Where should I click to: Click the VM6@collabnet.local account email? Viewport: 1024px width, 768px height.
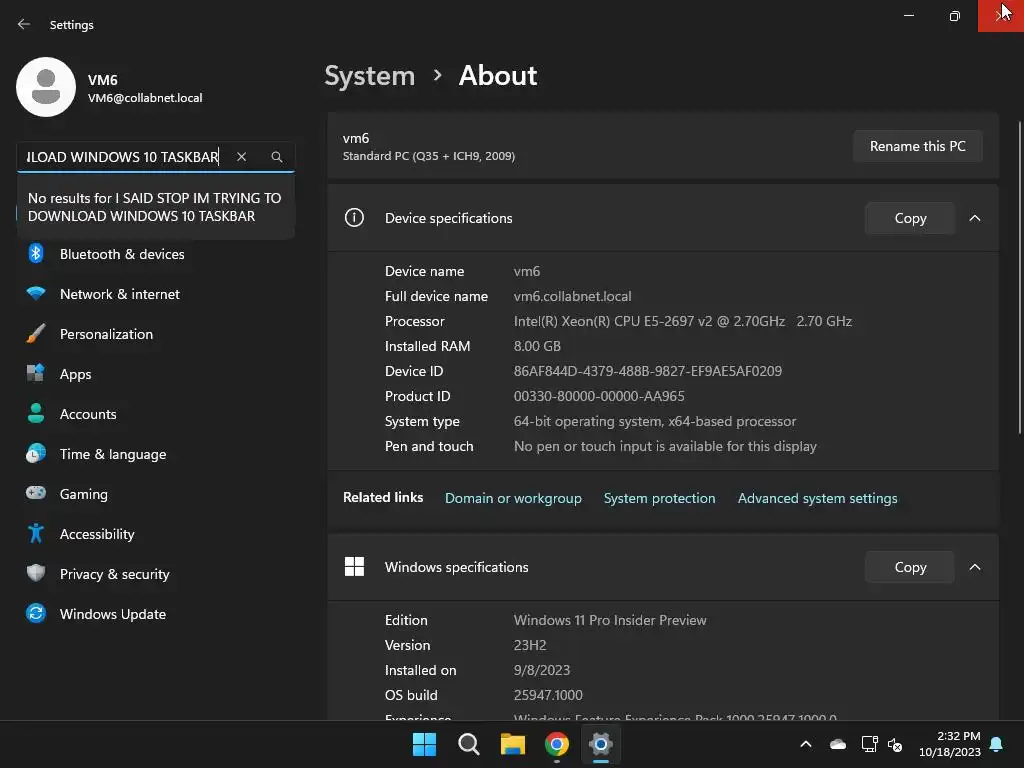[145, 98]
